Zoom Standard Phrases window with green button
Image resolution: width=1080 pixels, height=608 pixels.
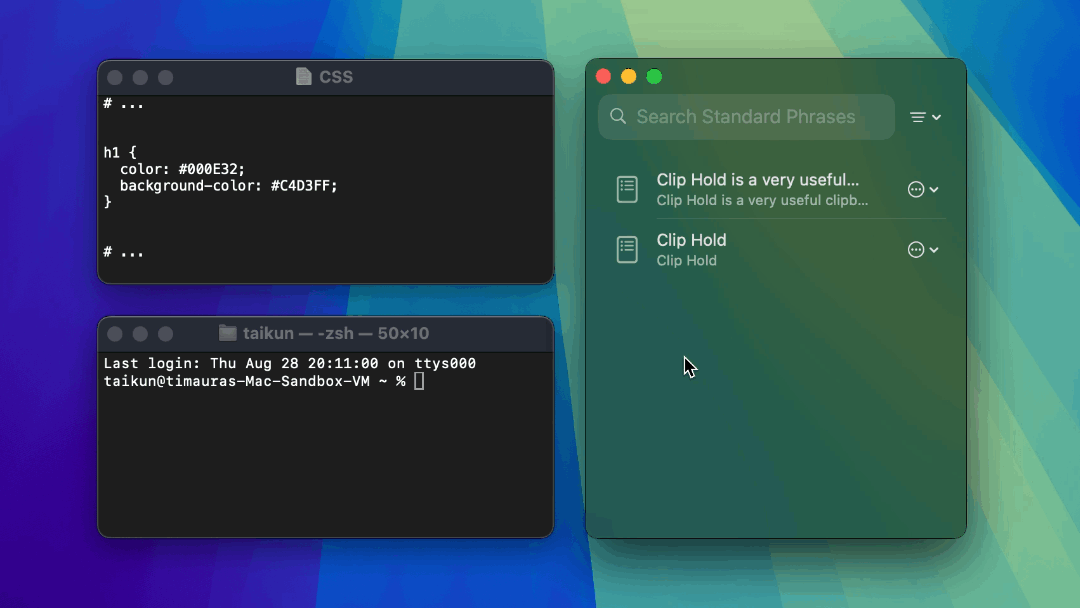(x=654, y=77)
